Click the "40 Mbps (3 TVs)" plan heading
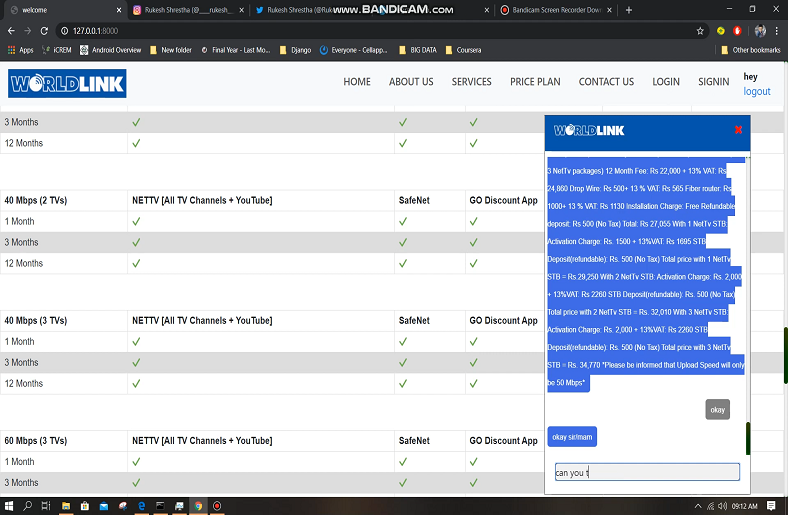 36,321
